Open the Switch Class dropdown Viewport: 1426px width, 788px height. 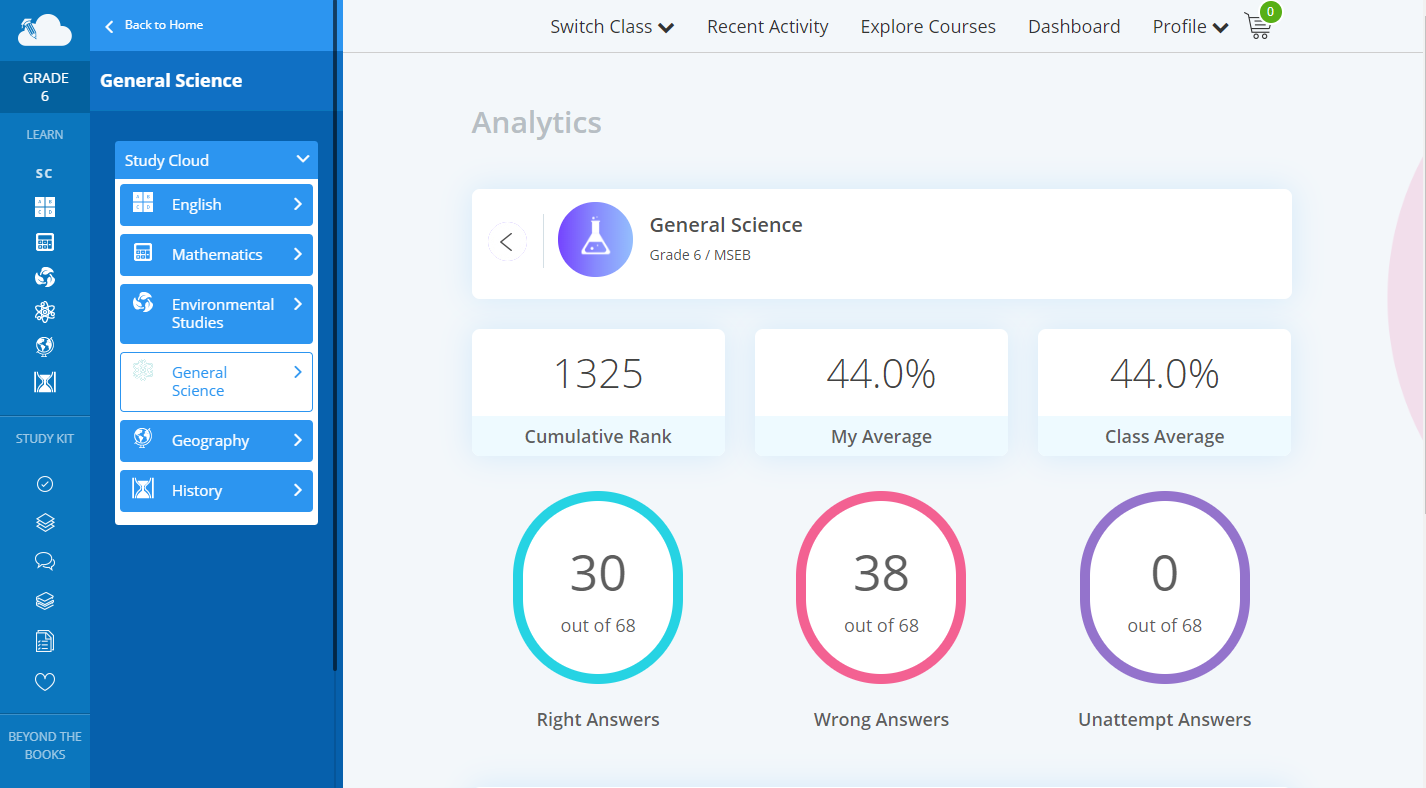click(612, 27)
